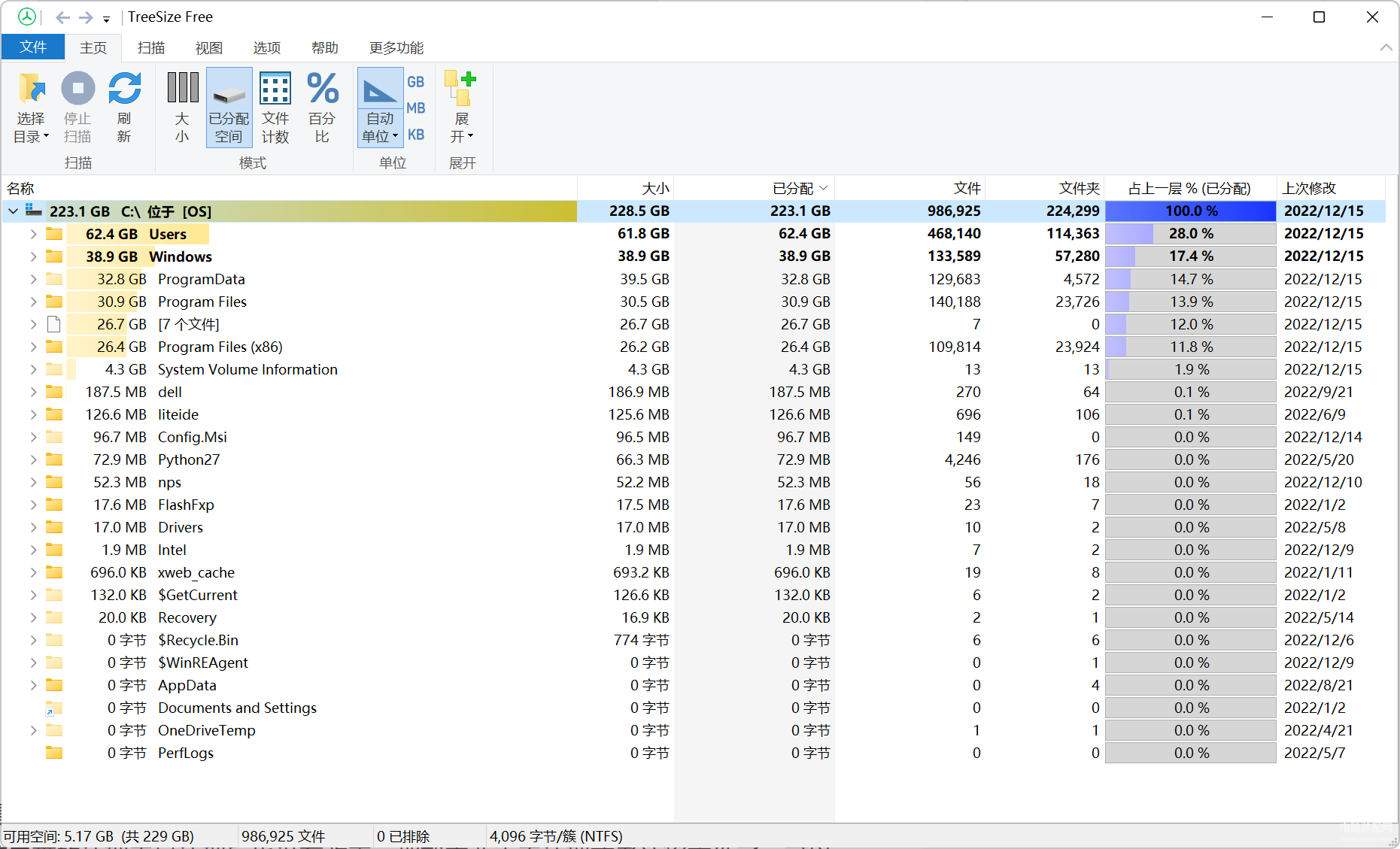Switch to Home (主页) tab
This screenshot has width=1400, height=849.
(93, 48)
